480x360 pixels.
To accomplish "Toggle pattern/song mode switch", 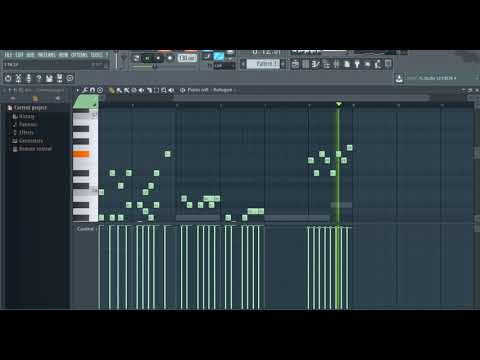I will click(136, 58).
